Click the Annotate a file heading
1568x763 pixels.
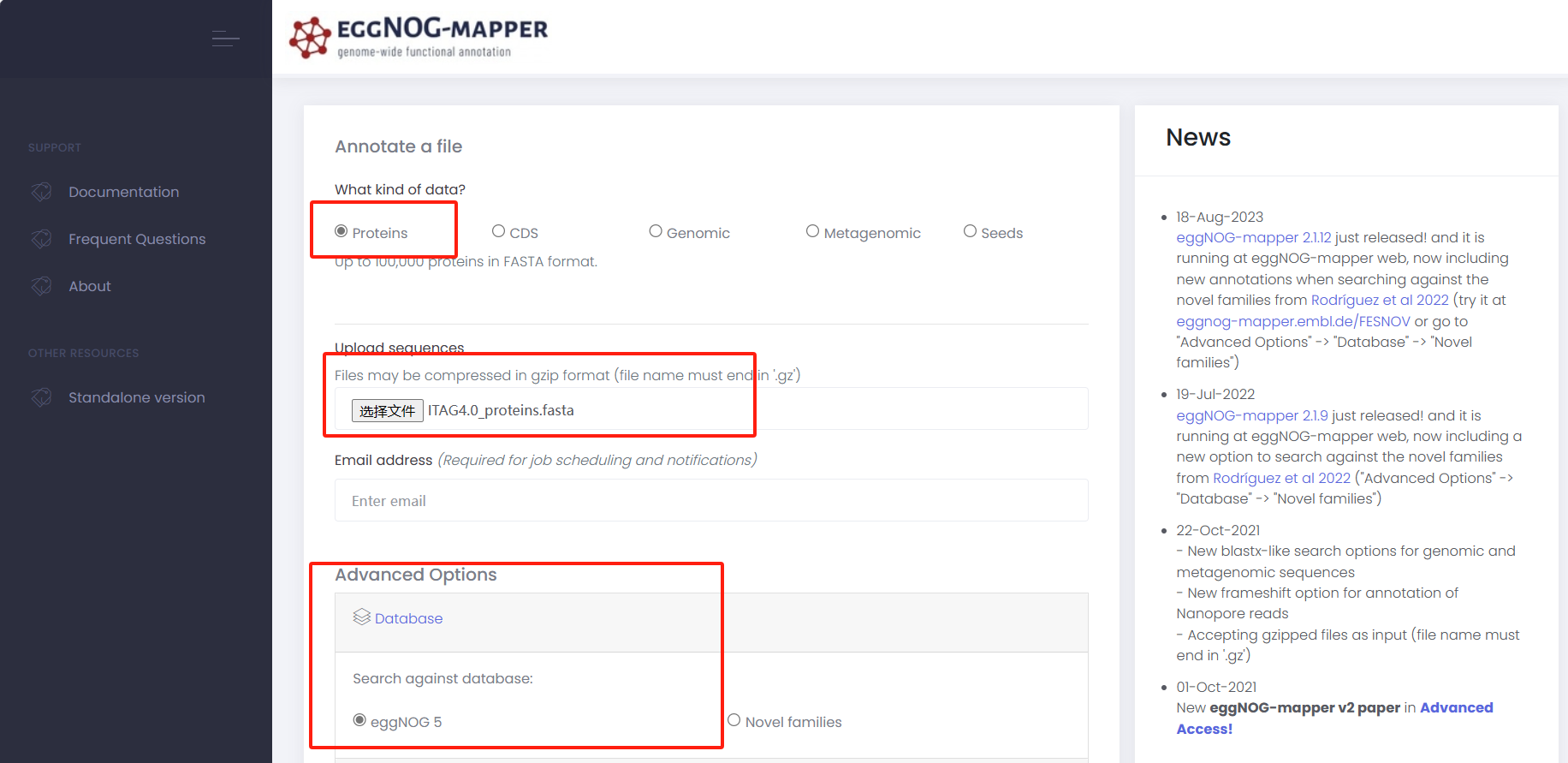pyautogui.click(x=399, y=146)
